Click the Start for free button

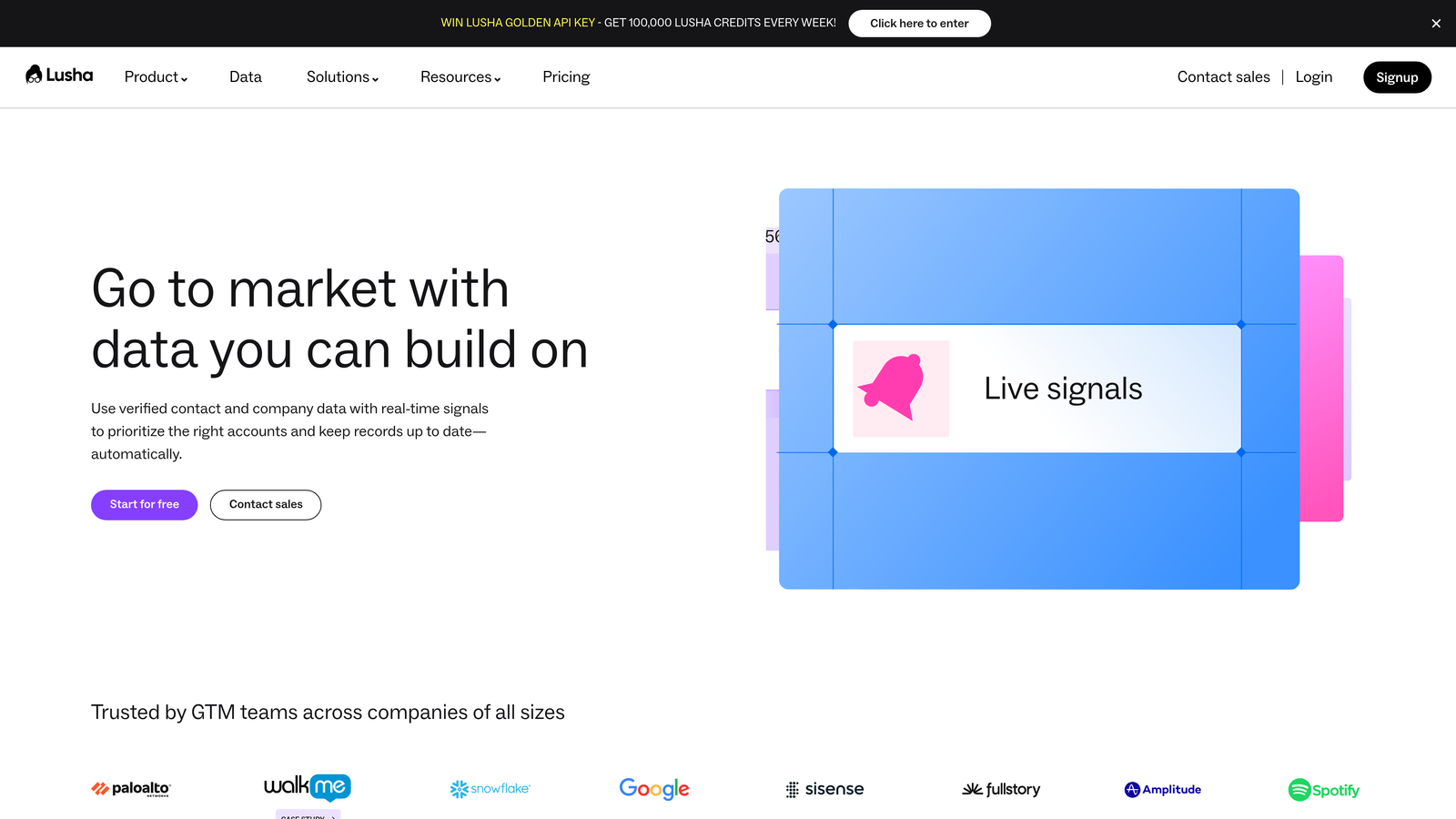(144, 504)
